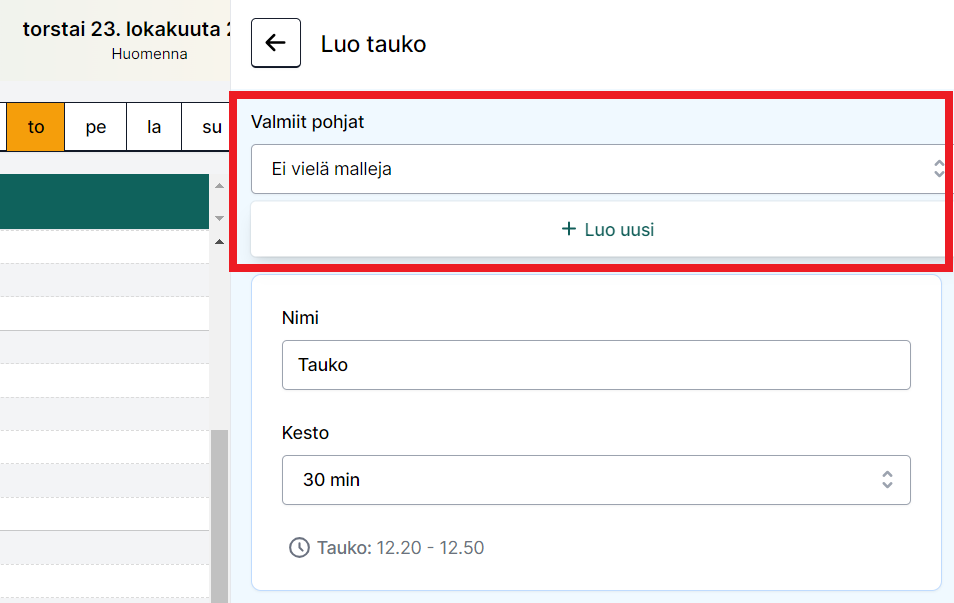
Task: Click the Tauko 12.20 - 12.50 time summary
Action: click(400, 548)
